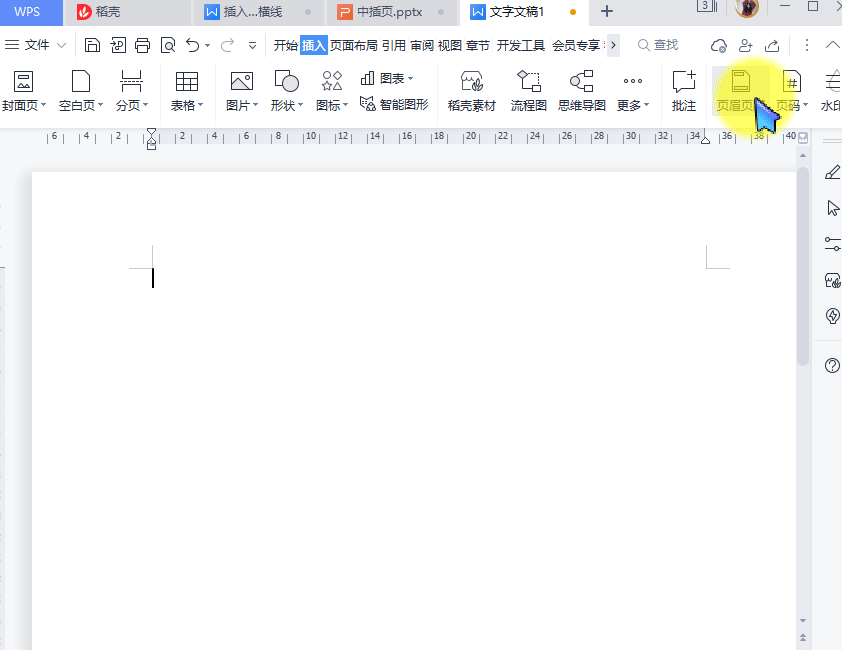The image size is (842, 650).
Task: Switch to the 中插页.pptx tab
Action: point(390,12)
